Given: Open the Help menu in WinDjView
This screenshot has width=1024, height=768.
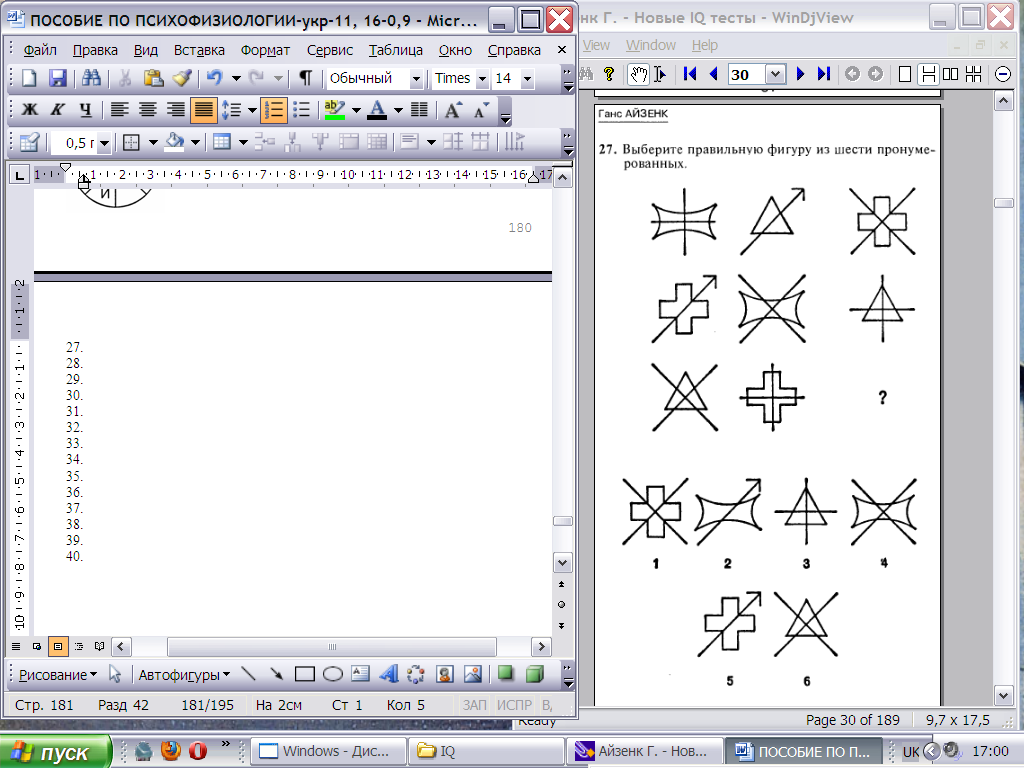Looking at the screenshot, I should tap(705, 45).
